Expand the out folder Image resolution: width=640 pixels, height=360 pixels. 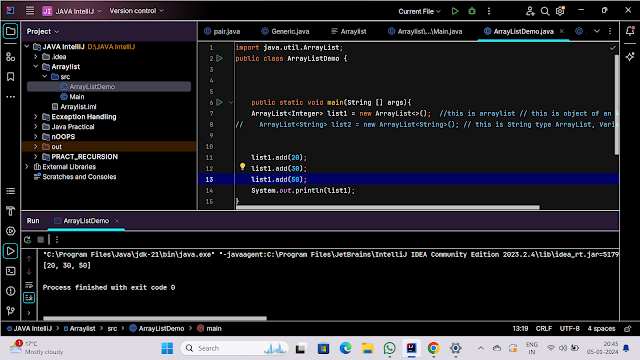click(36, 147)
